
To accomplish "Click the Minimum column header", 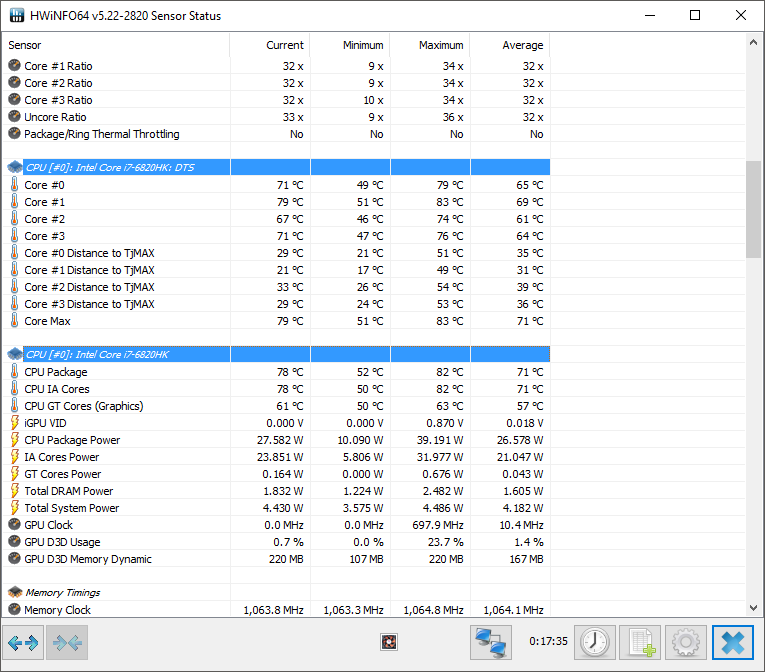I will click(x=350, y=45).
